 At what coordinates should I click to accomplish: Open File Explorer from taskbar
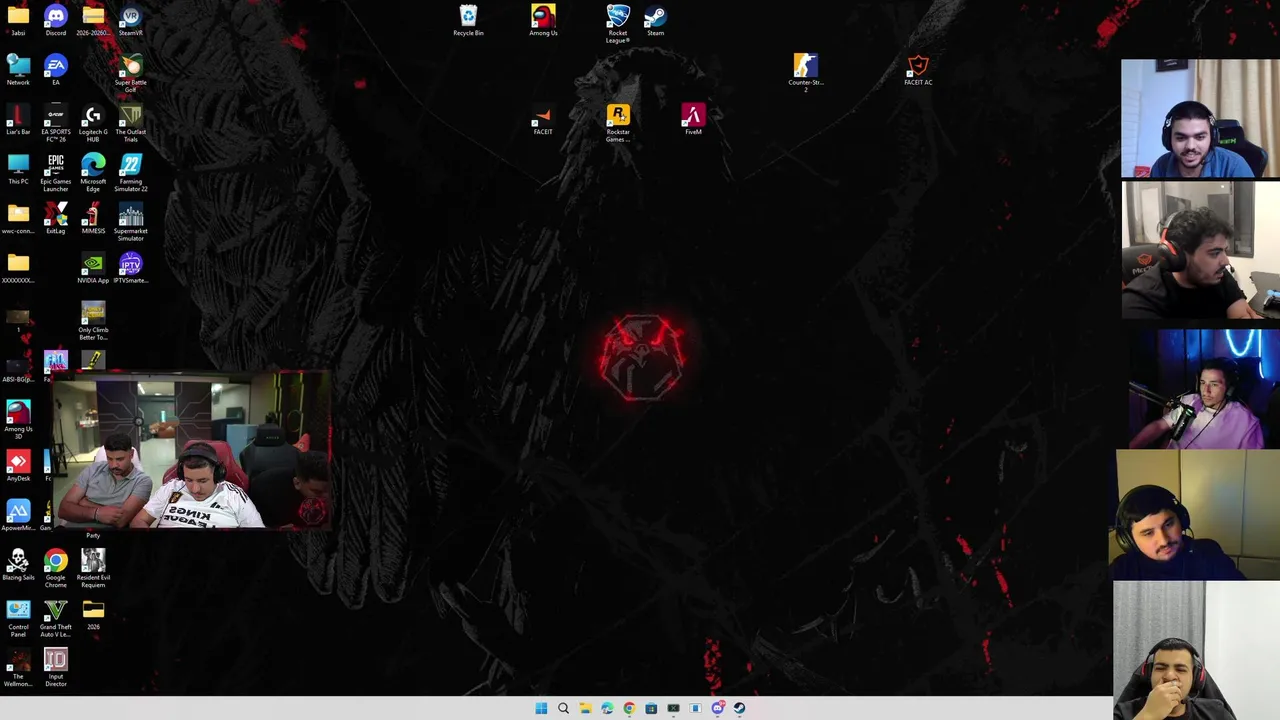[x=585, y=708]
